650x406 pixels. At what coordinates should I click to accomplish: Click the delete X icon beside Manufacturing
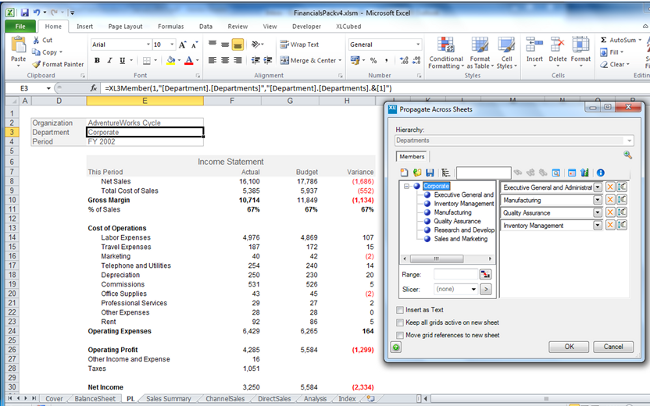[608, 201]
